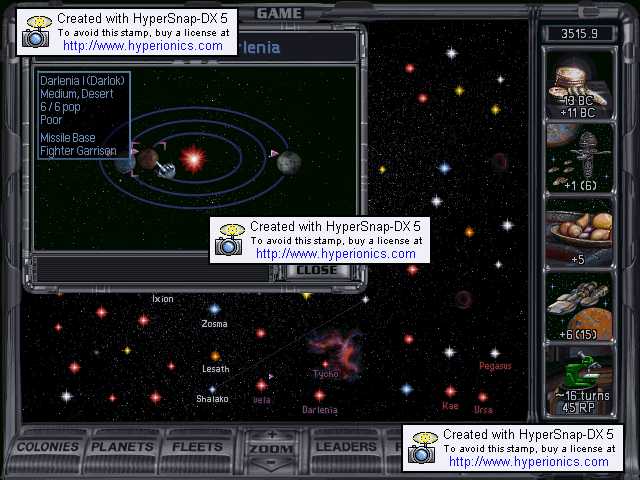Viewport: 640px width, 480px height.
Task: Open the freighters panel showing +6 (15)
Action: (x=579, y=307)
